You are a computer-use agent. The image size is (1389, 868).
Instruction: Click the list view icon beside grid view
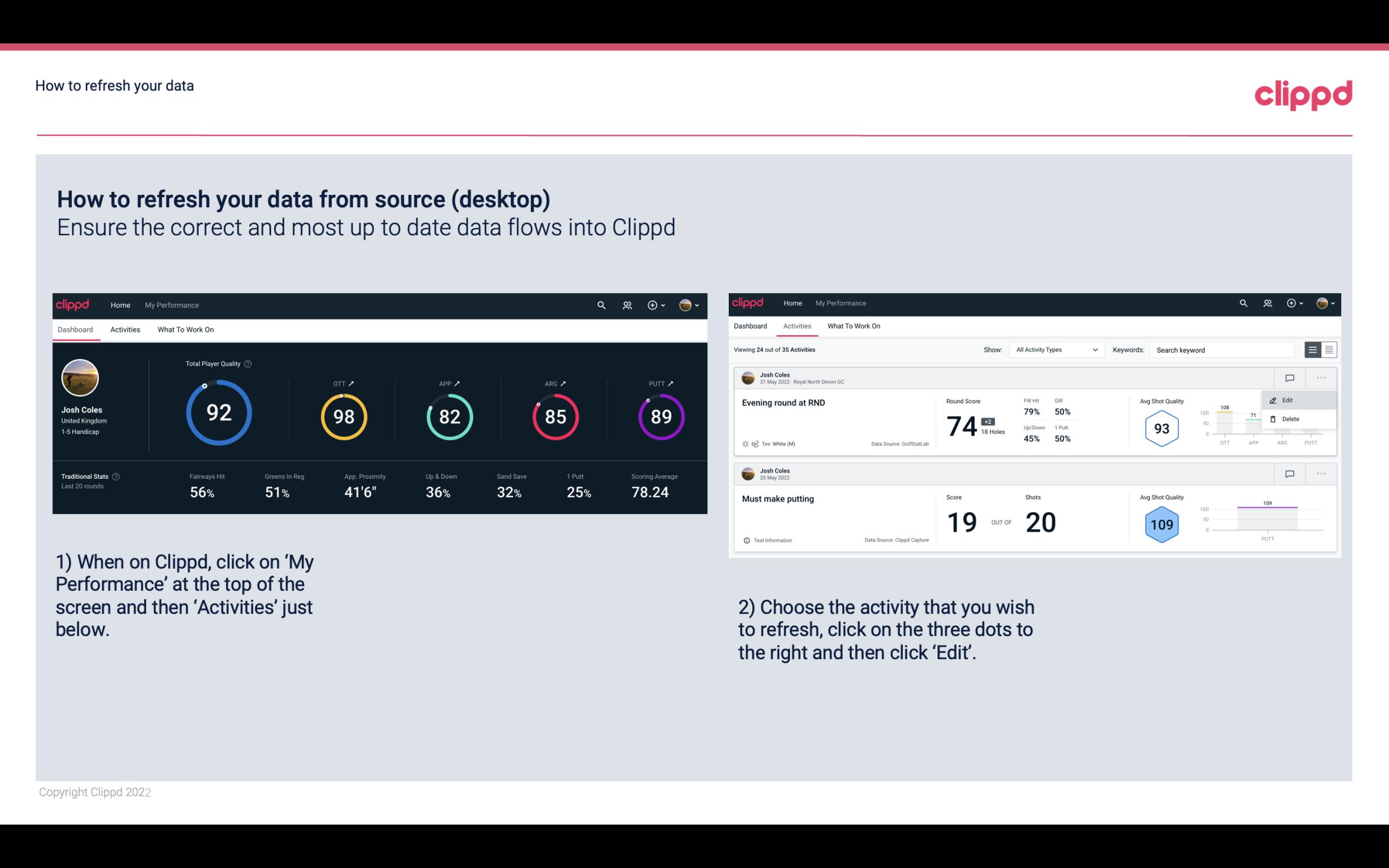pos(1313,350)
